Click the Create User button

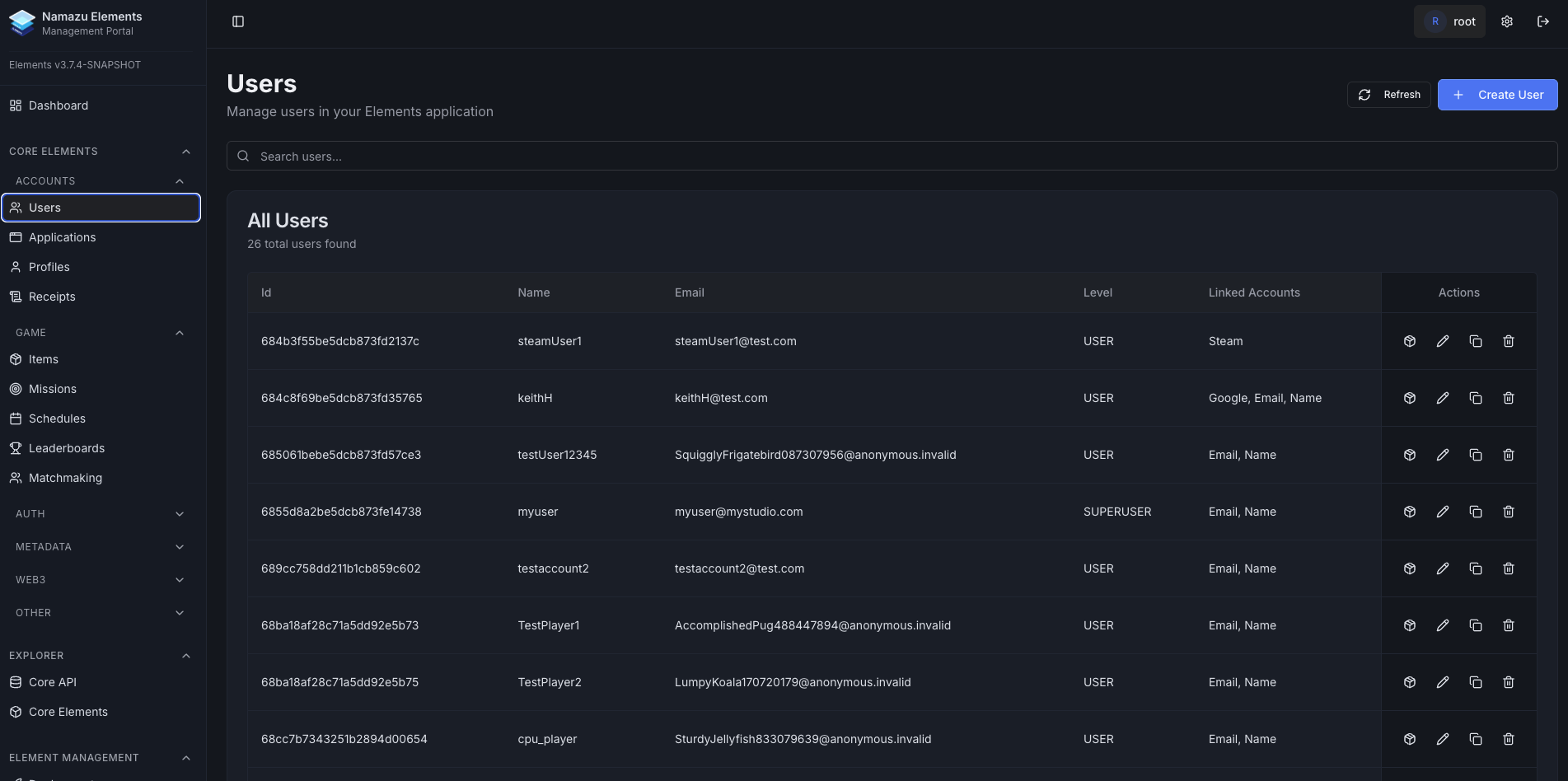(x=1497, y=94)
